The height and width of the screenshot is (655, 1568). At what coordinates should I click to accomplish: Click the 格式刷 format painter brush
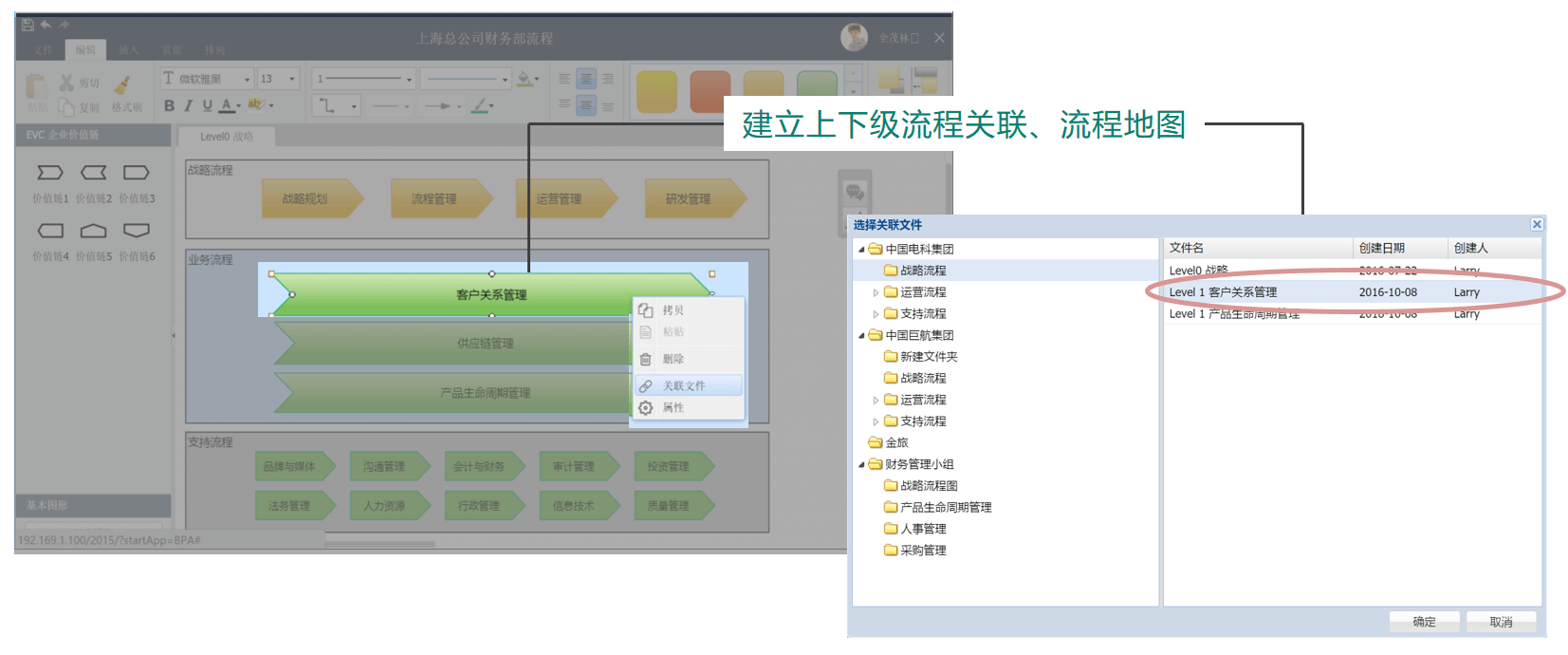tap(122, 85)
